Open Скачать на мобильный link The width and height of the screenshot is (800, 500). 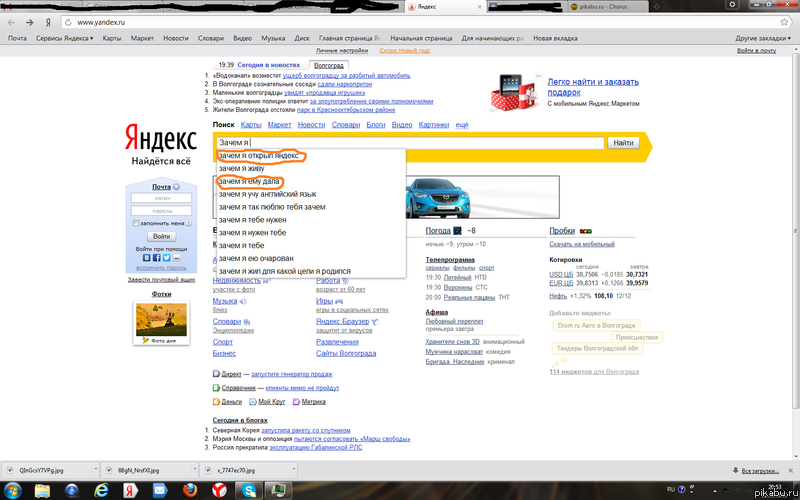coord(582,244)
